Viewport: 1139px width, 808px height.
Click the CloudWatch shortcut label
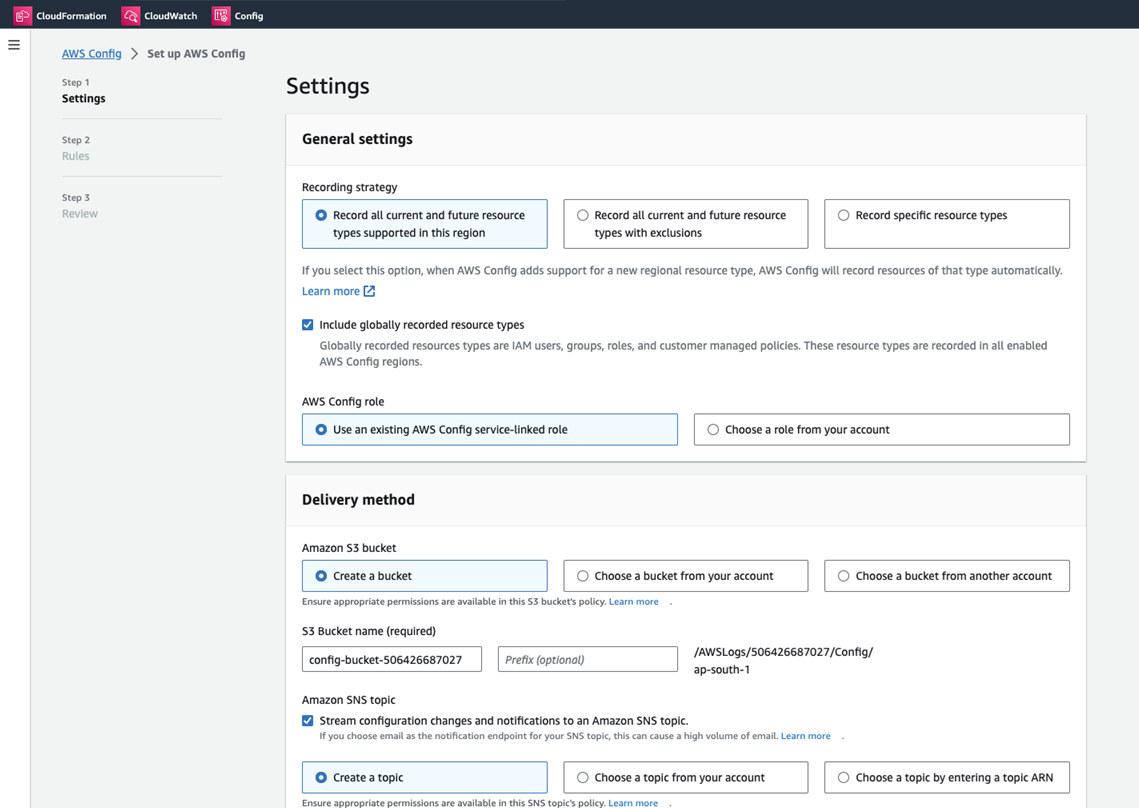pyautogui.click(x=171, y=16)
